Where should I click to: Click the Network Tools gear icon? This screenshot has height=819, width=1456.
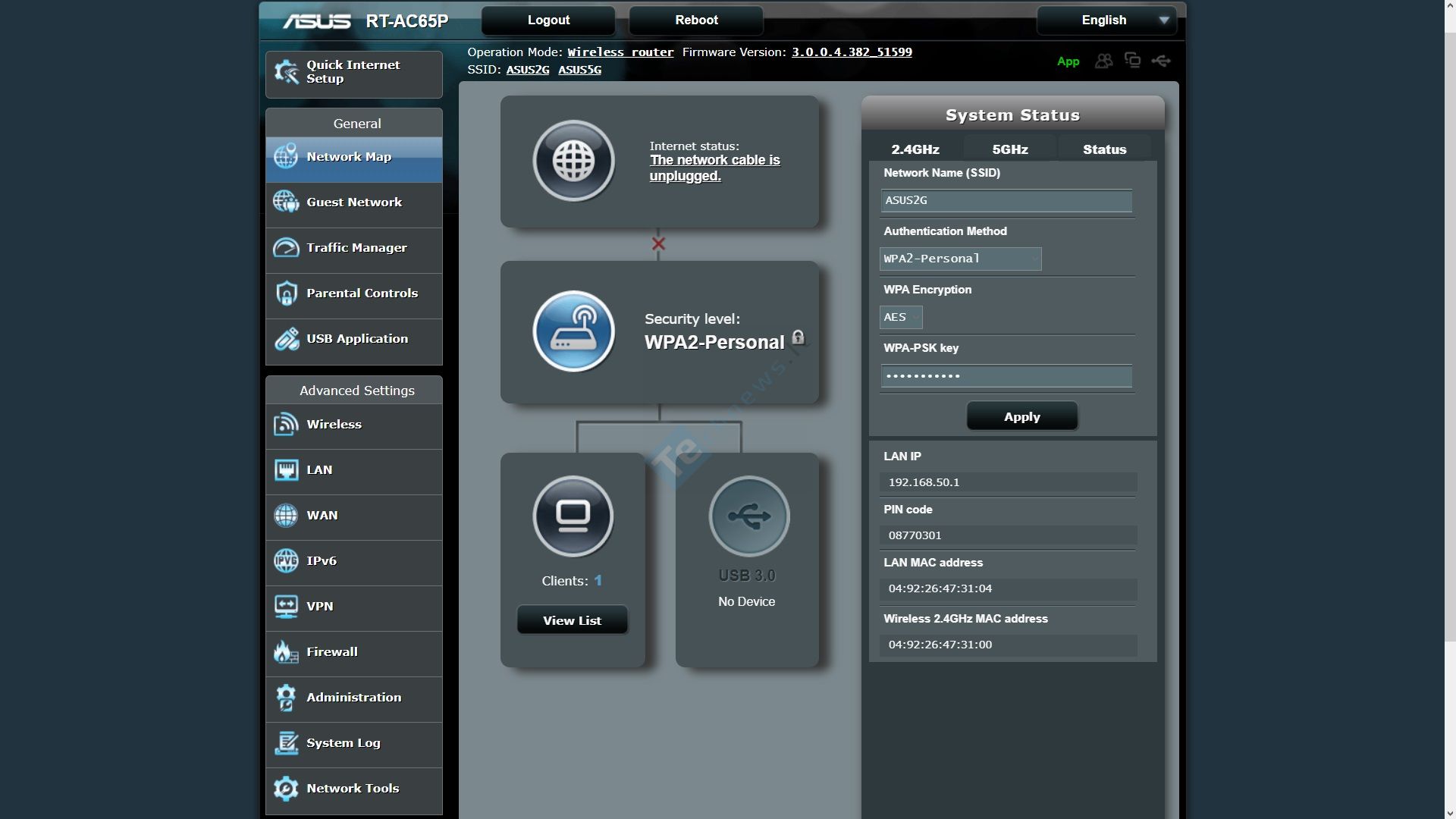tap(286, 788)
